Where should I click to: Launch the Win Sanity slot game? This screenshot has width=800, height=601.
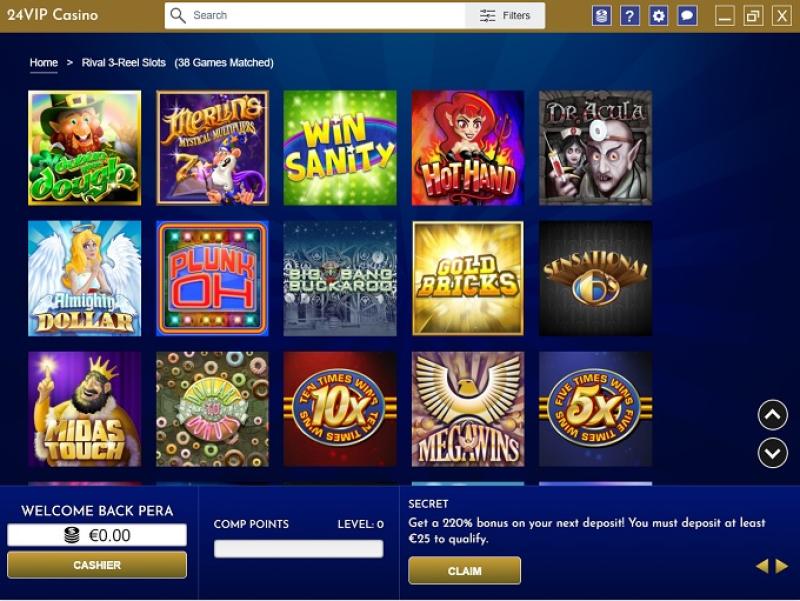[340, 148]
